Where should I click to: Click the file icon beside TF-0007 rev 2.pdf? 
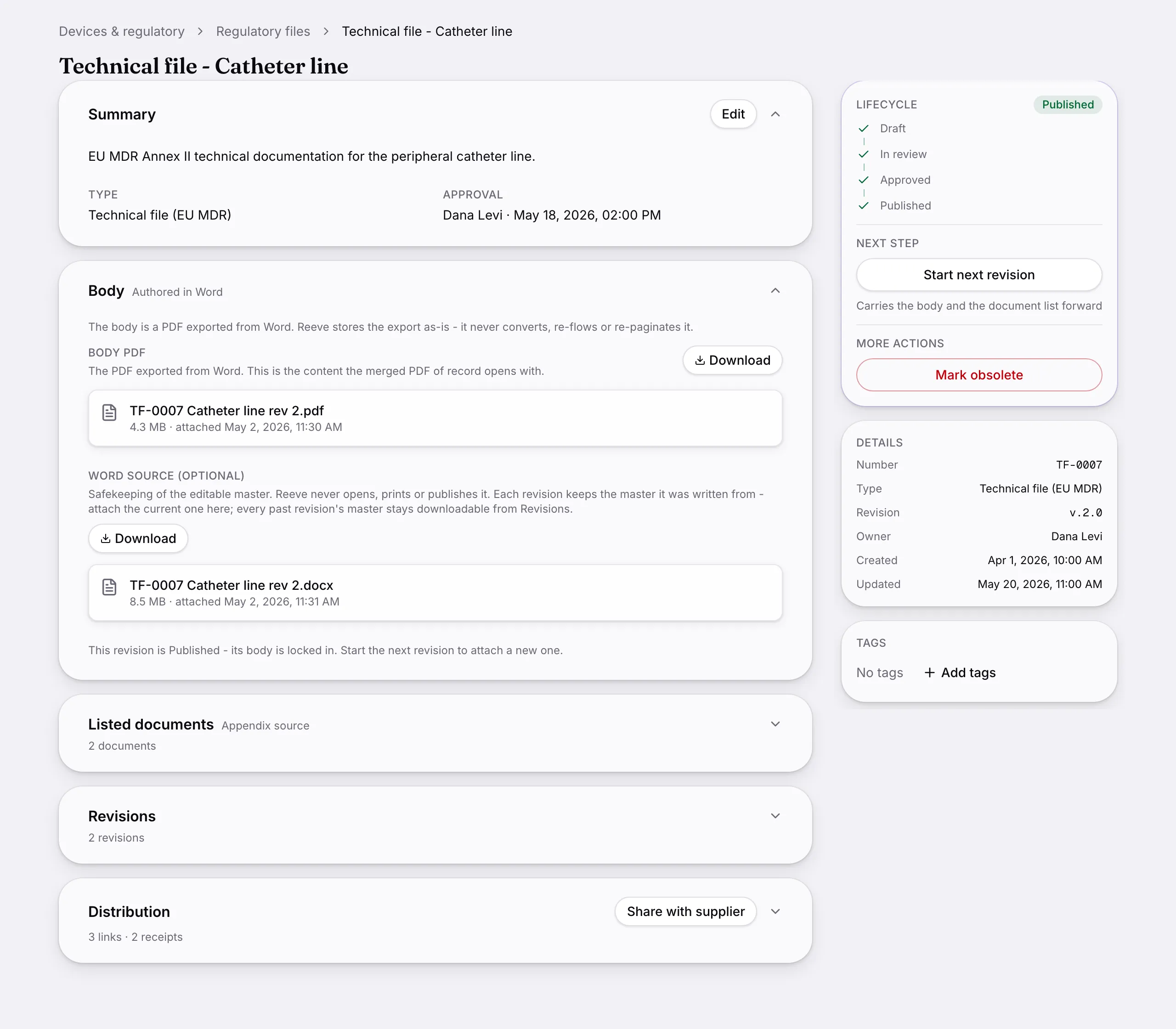(x=109, y=413)
